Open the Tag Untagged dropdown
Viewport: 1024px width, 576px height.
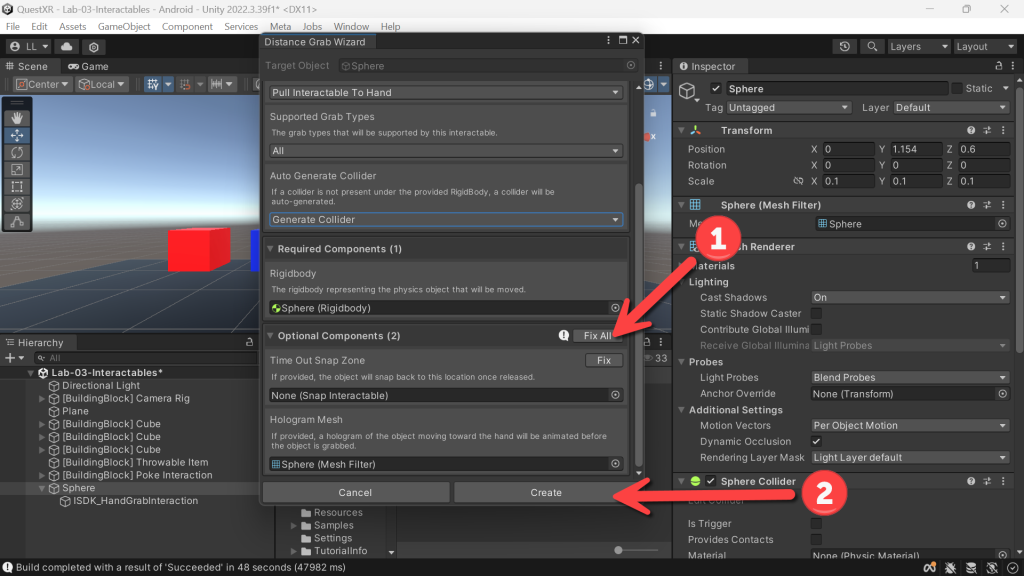coord(788,108)
